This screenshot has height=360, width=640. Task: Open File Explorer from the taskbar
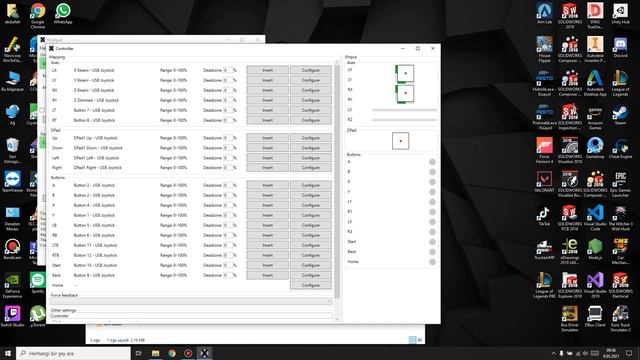[x=156, y=353]
